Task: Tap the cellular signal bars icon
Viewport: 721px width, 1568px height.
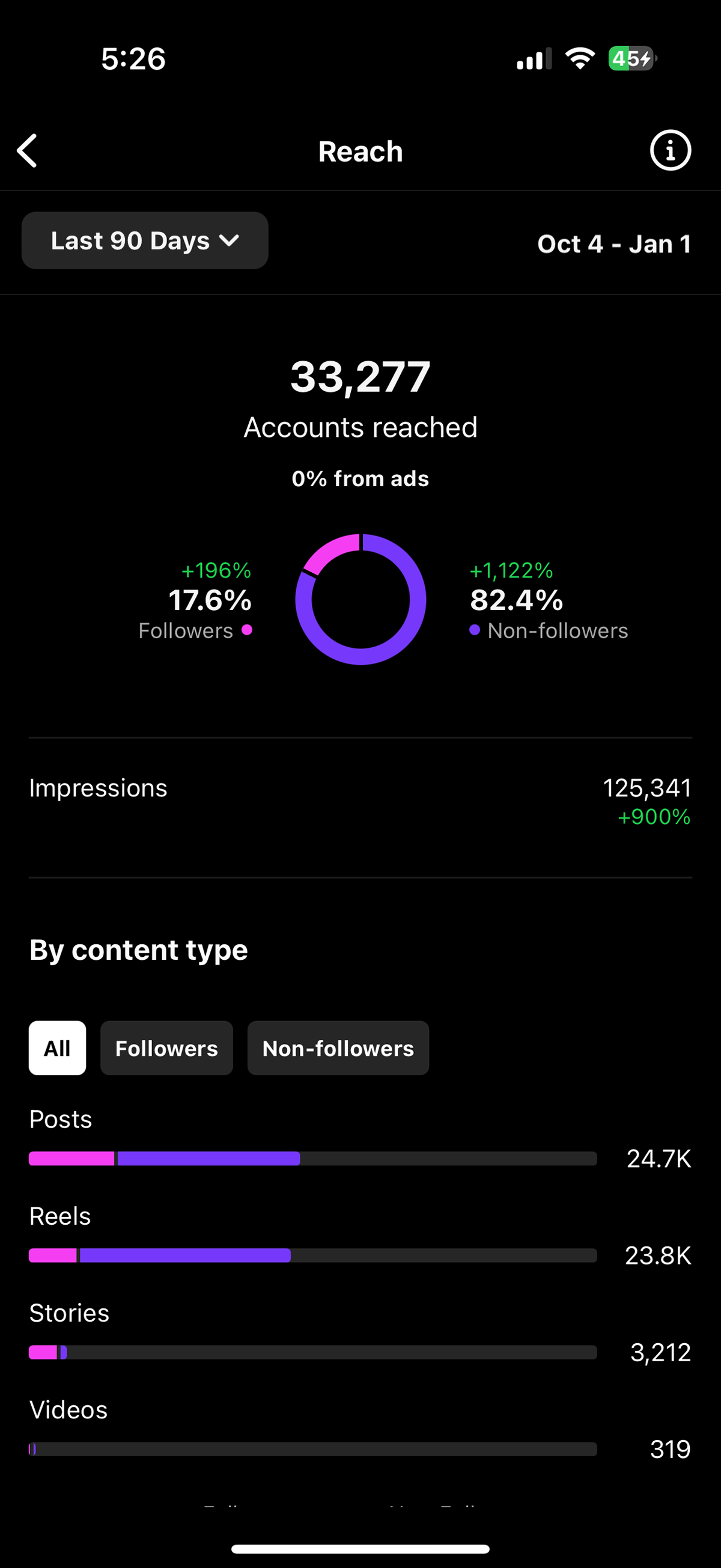Action: pos(534,59)
